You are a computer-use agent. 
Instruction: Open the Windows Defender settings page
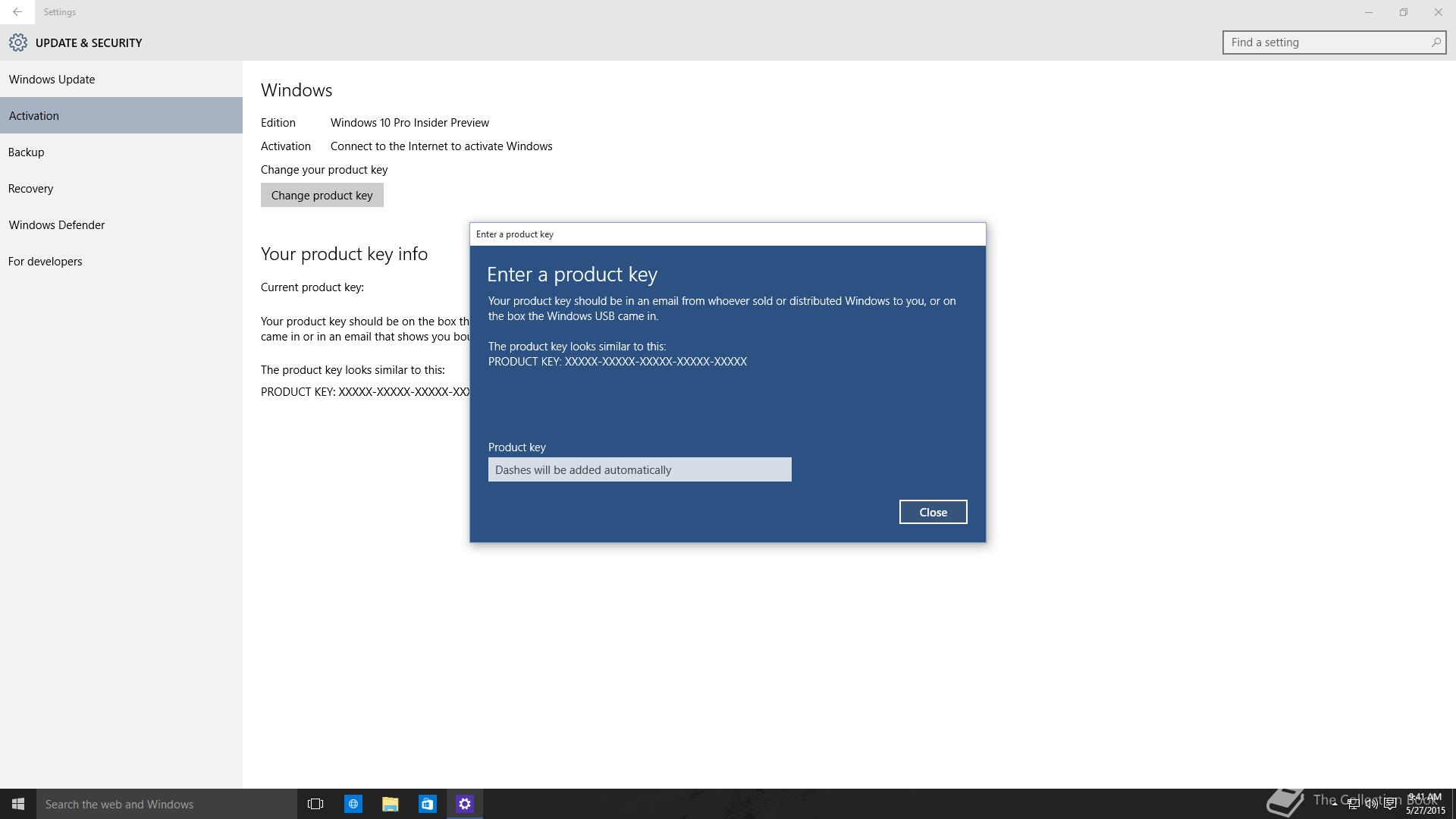[121, 224]
